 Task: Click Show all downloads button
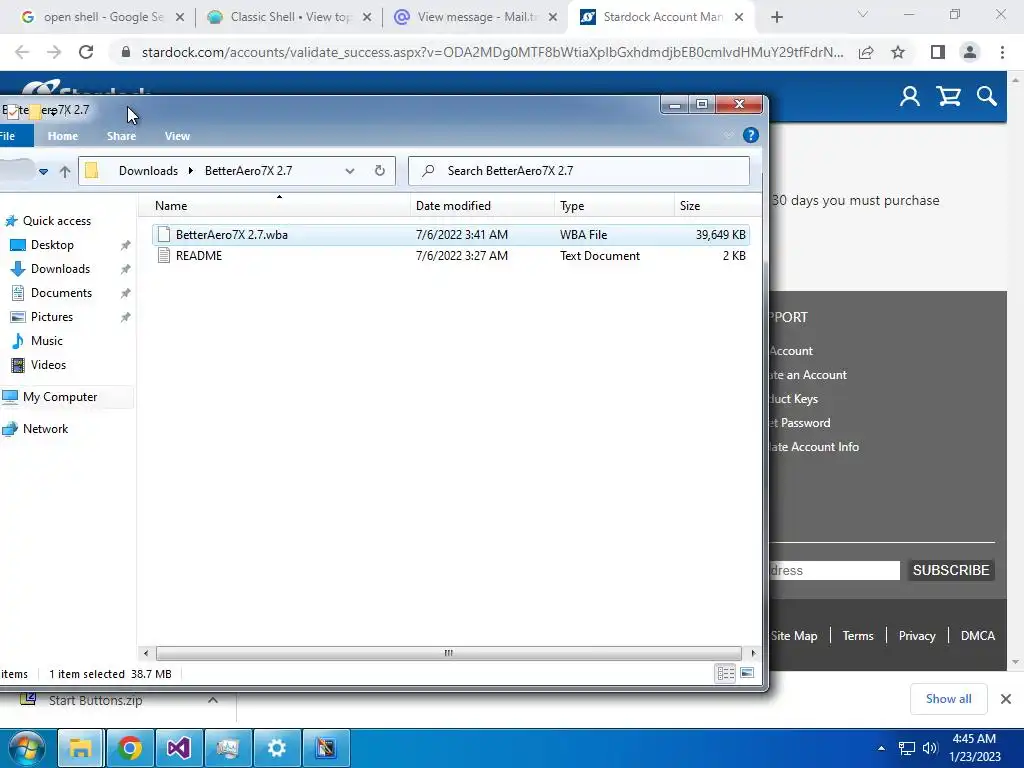[948, 699]
